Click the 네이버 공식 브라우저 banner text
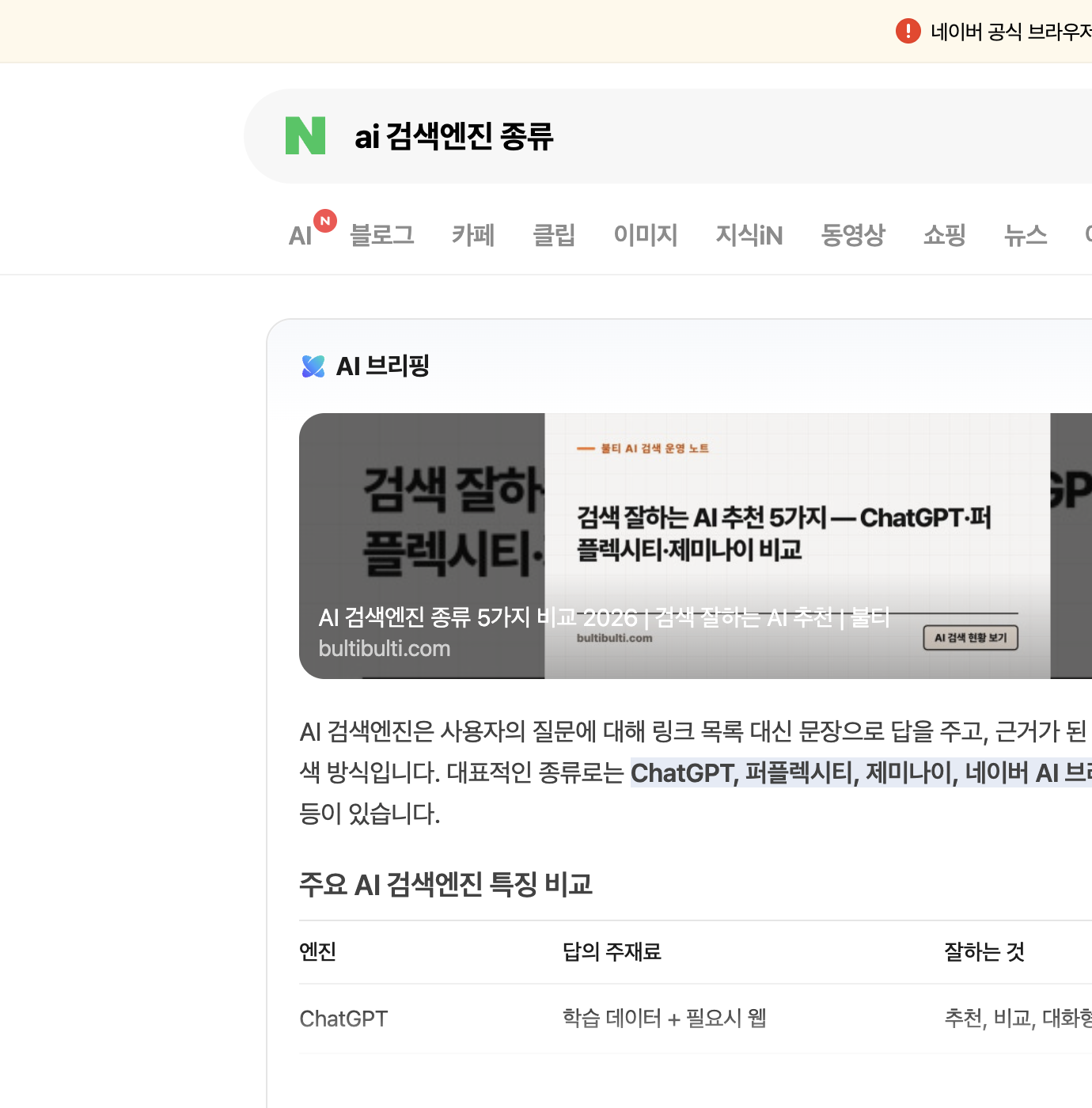1092x1108 pixels. coord(1011,32)
